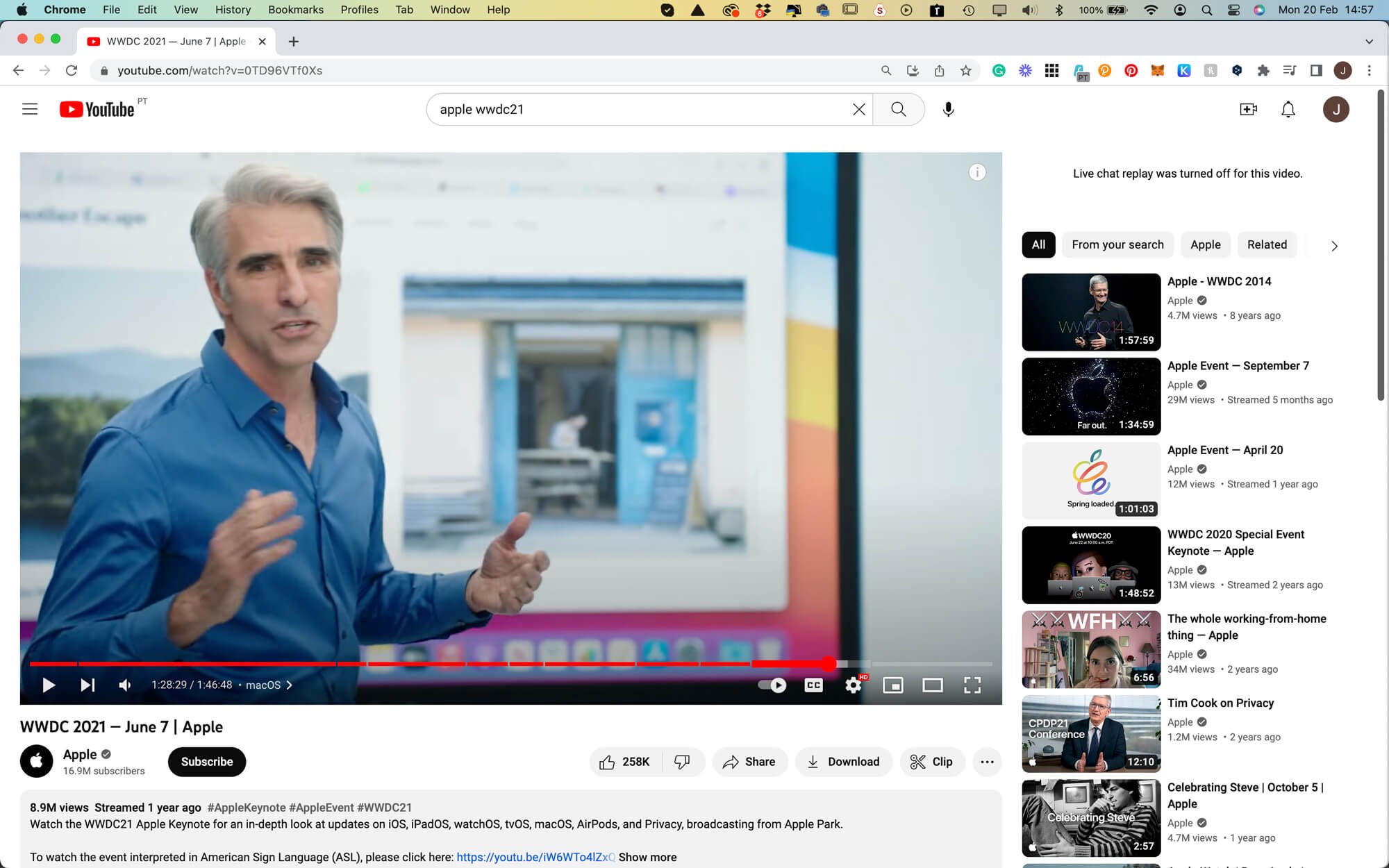Open the Create video menu
1389x868 pixels.
pyautogui.click(x=1248, y=109)
